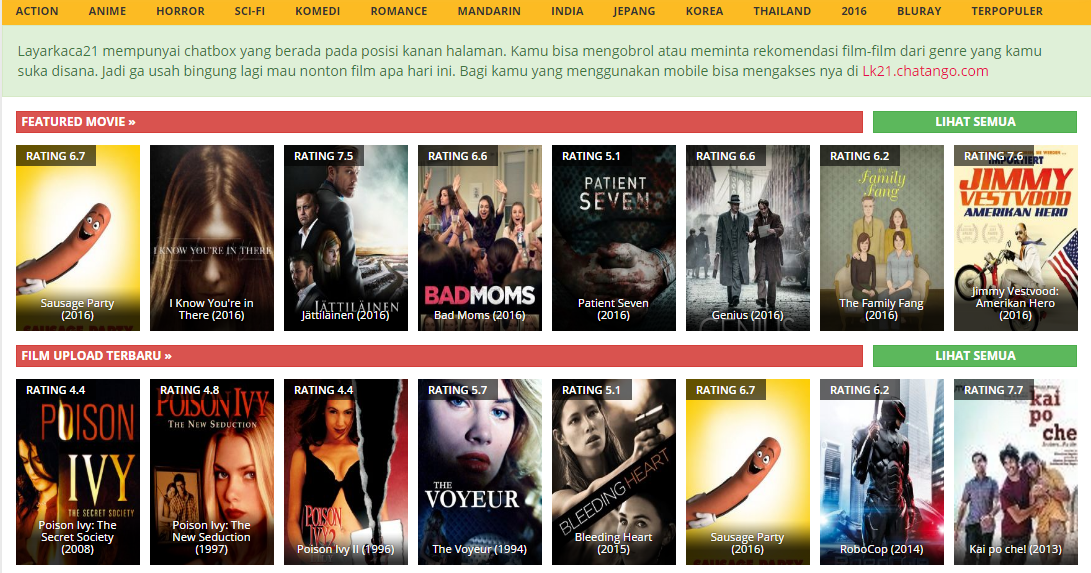Go to the MANDARIN category
This screenshot has height=573, width=1091.
(489, 11)
